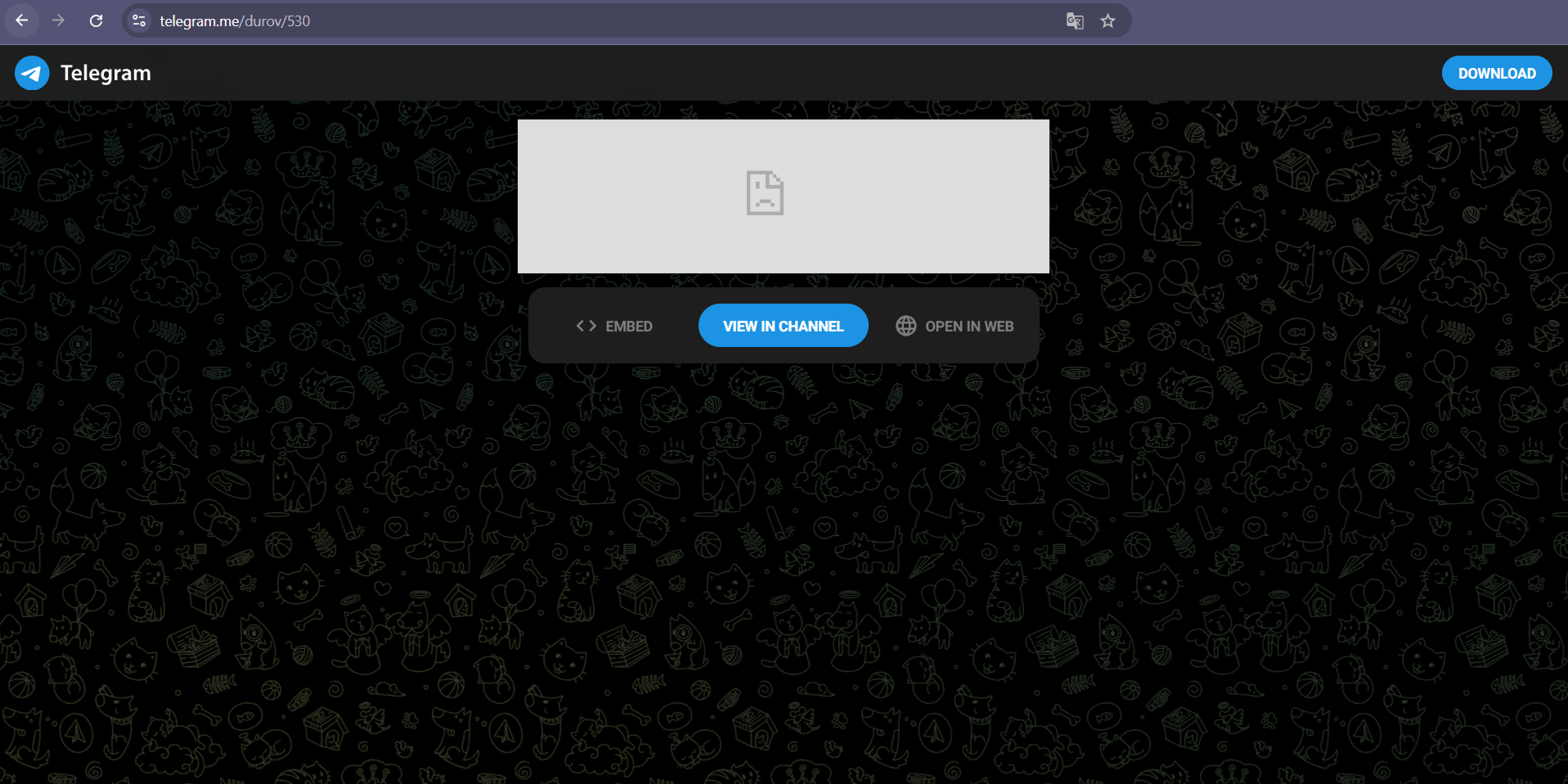Click the embed code brackets icon
This screenshot has width=1568, height=784.
tap(586, 326)
